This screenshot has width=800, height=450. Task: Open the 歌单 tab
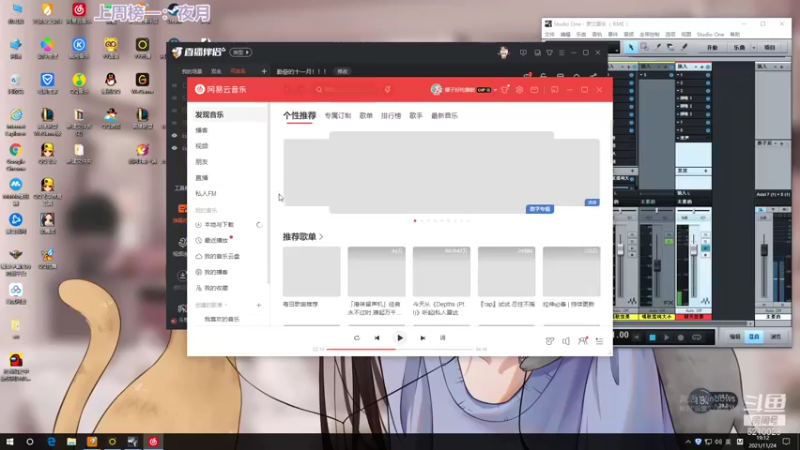click(366, 116)
